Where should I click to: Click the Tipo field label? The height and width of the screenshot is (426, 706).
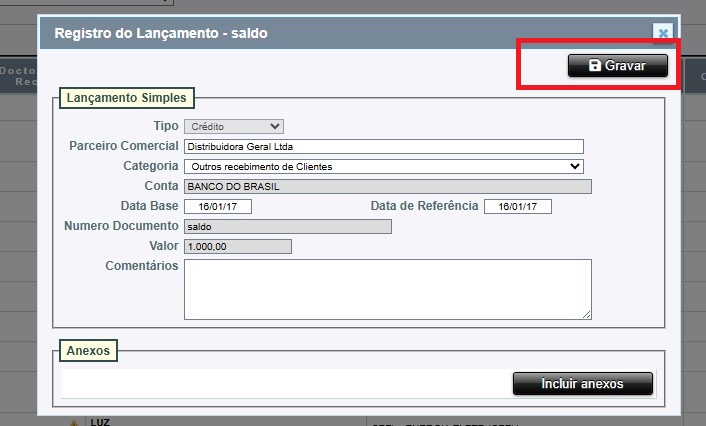click(x=165, y=126)
